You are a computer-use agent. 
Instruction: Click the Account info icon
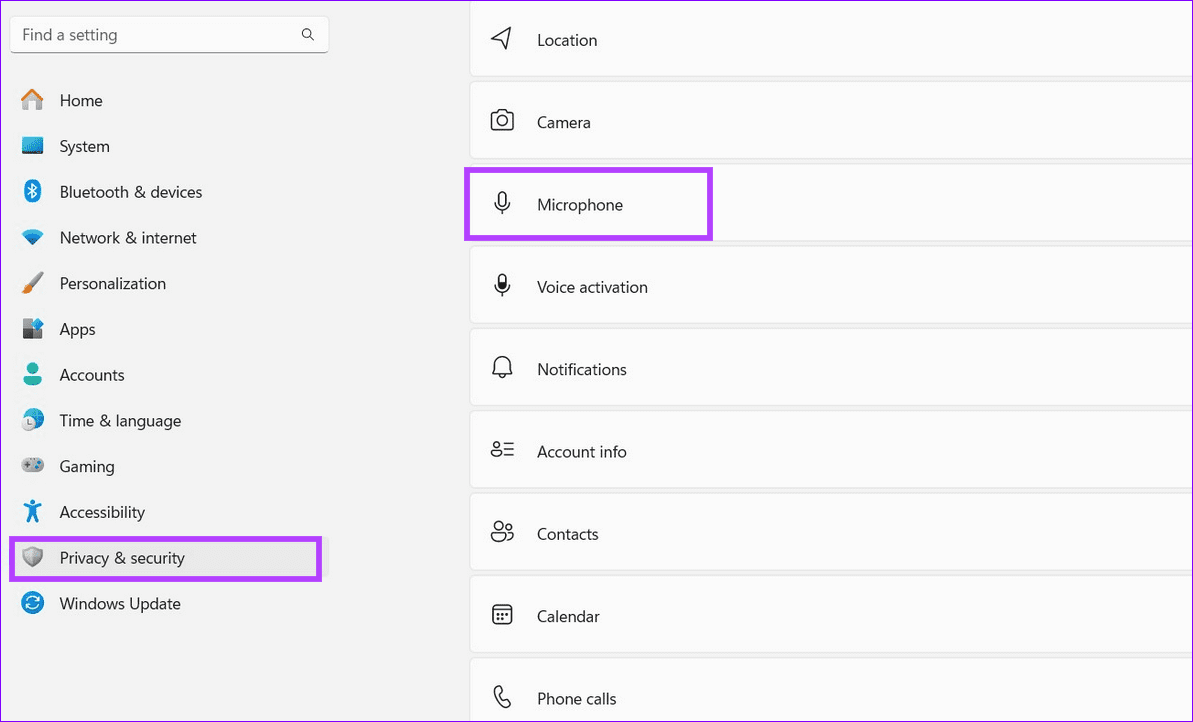[502, 451]
